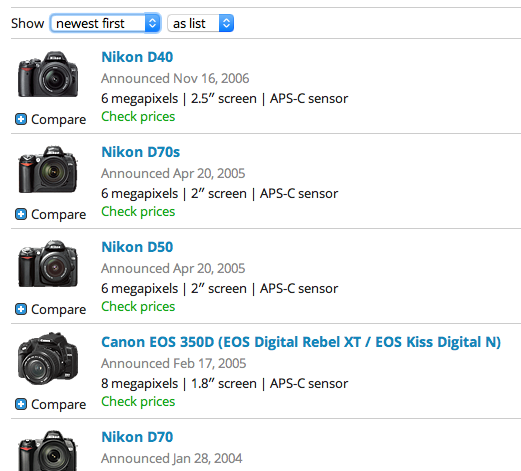The height and width of the screenshot is (471, 521).
Task: Click the 'Show' label beside the sort dropdown
Action: [x=27, y=23]
